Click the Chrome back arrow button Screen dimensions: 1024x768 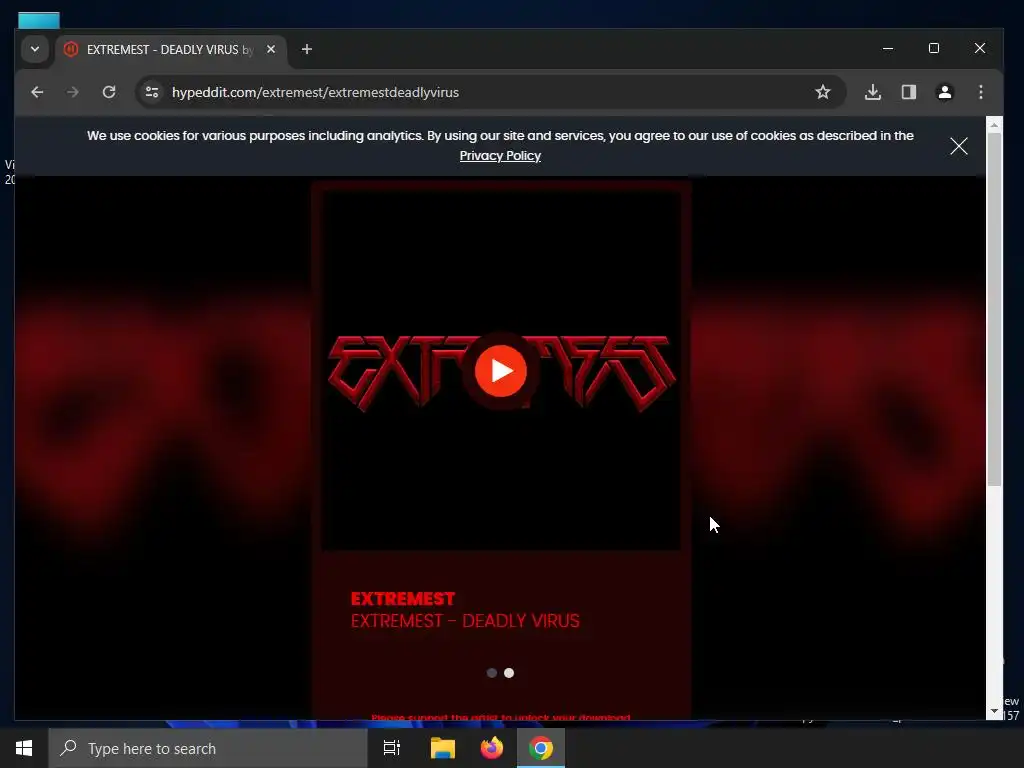(37, 92)
